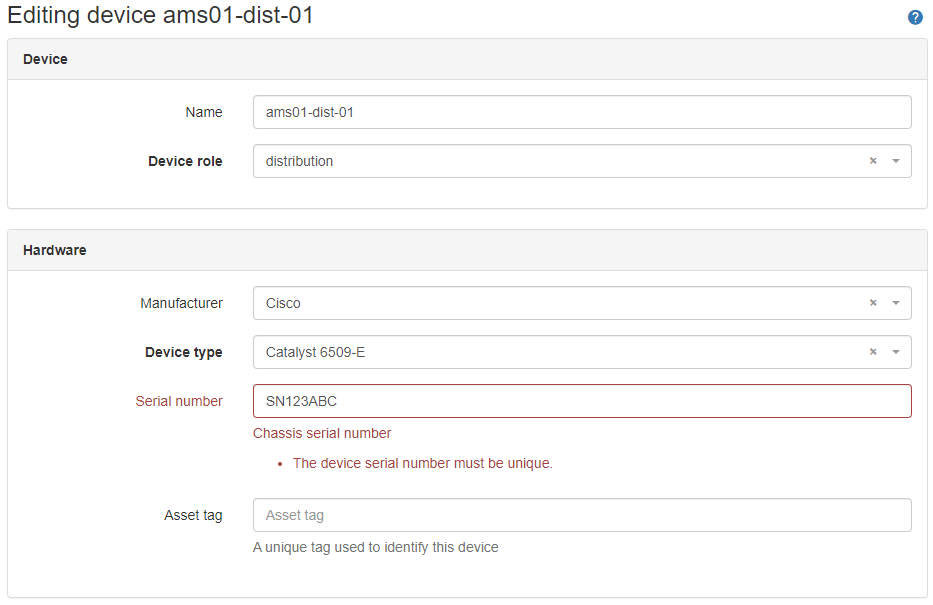
Task: Click the bold Device role label
Action: click(185, 161)
